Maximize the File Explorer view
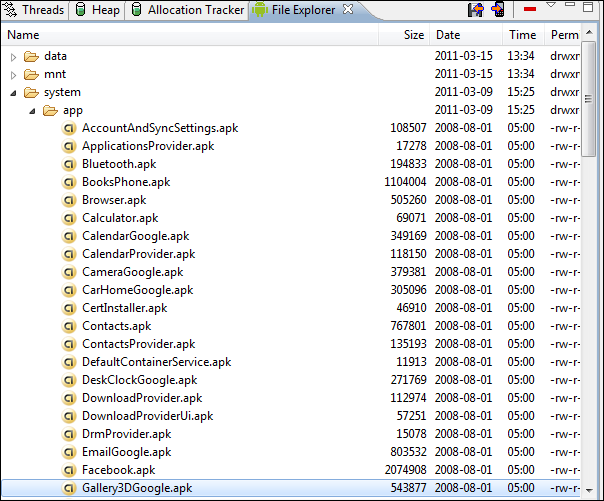 (x=588, y=7)
